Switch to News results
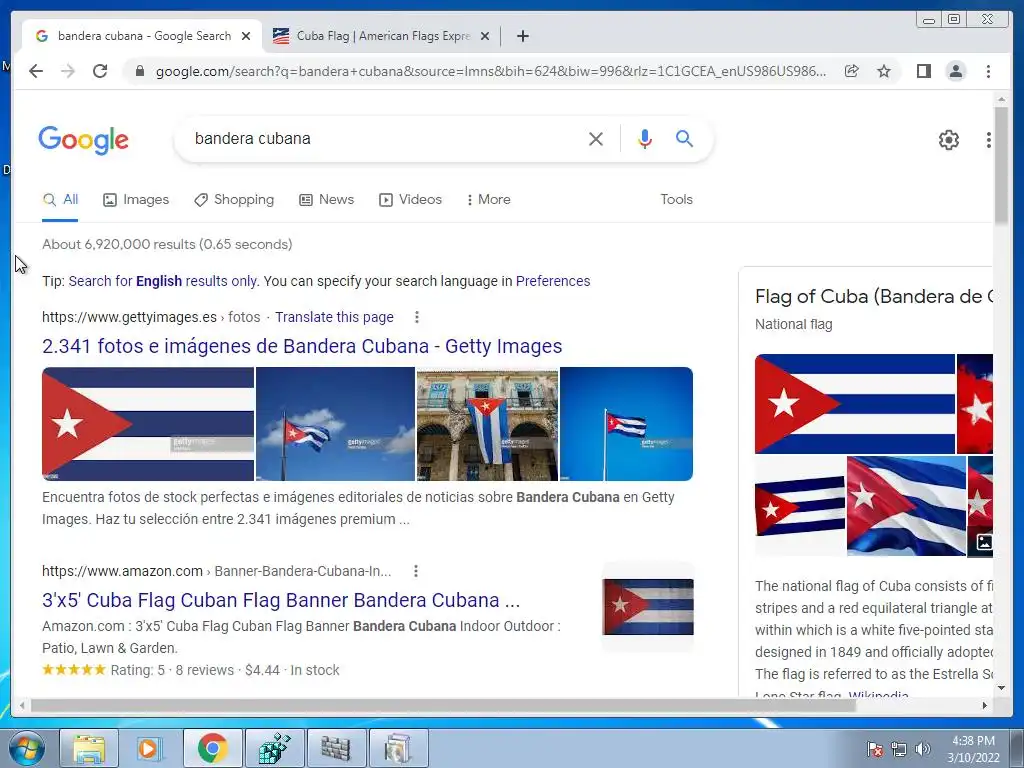1024x768 pixels. tap(327, 200)
